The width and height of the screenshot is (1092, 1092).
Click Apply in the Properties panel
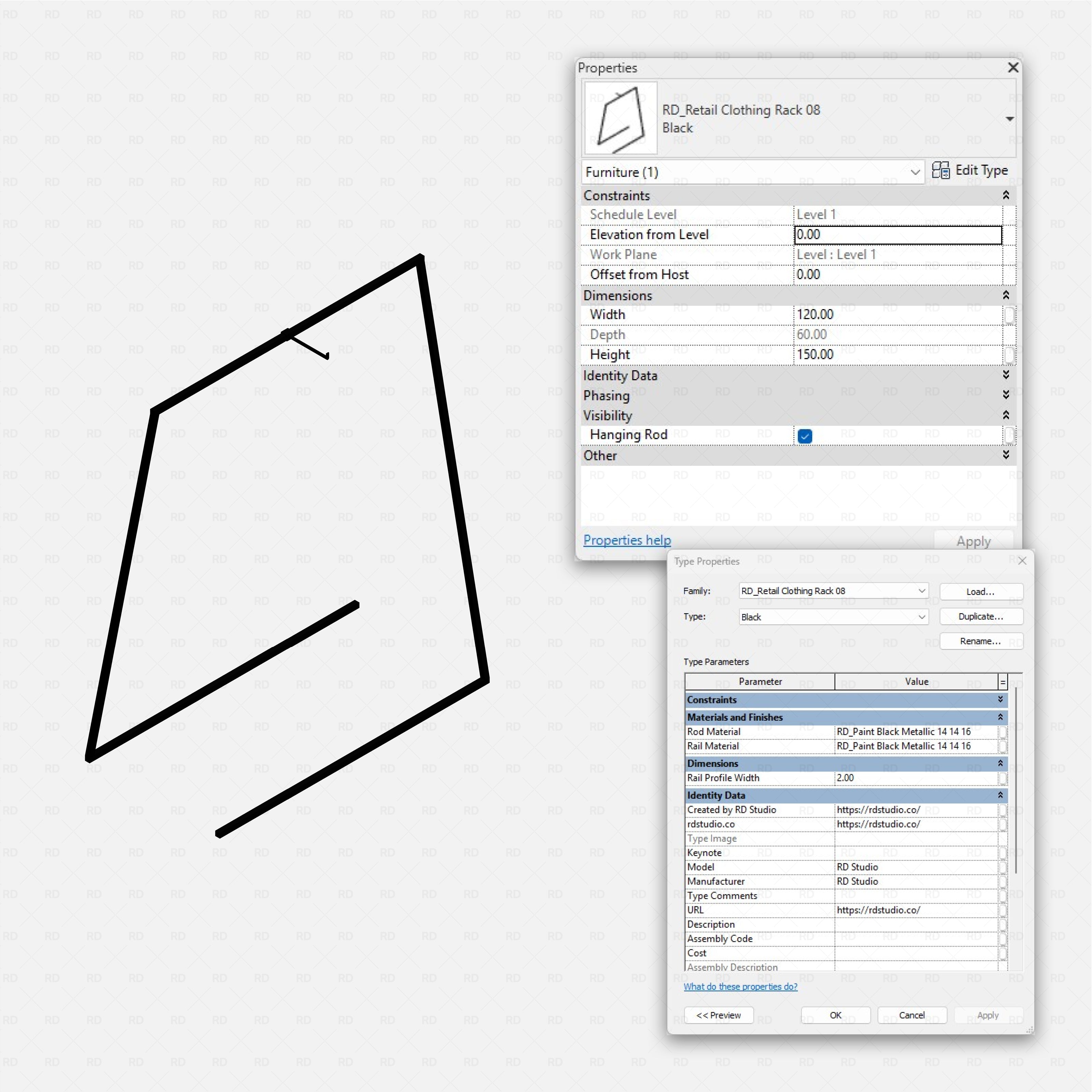point(973,542)
